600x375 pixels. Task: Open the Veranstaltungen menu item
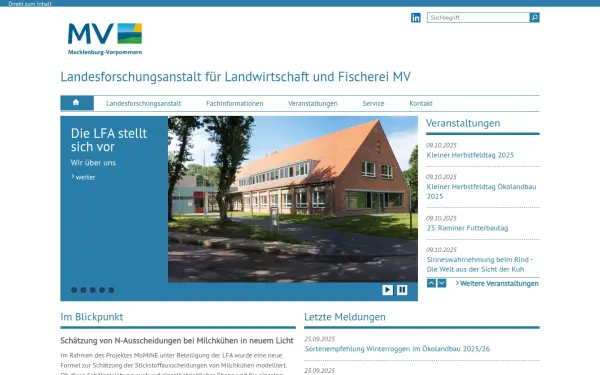coord(313,103)
